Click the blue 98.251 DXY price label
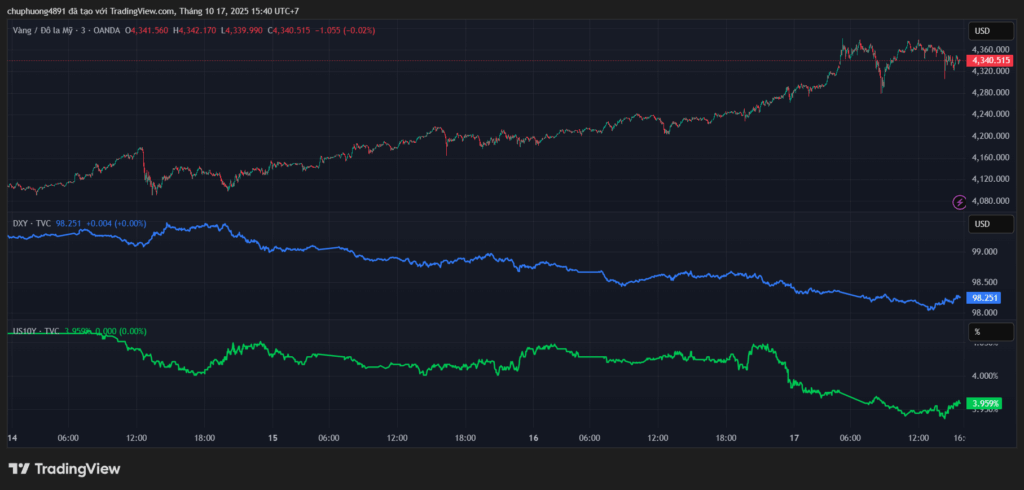The width and height of the screenshot is (1024, 490). point(985,297)
